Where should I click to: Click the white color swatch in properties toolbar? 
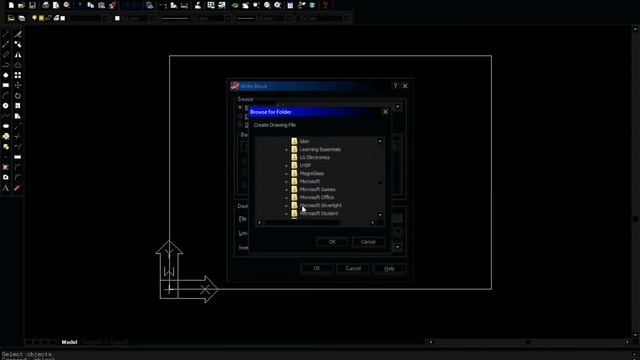pyautogui.click(x=117, y=18)
